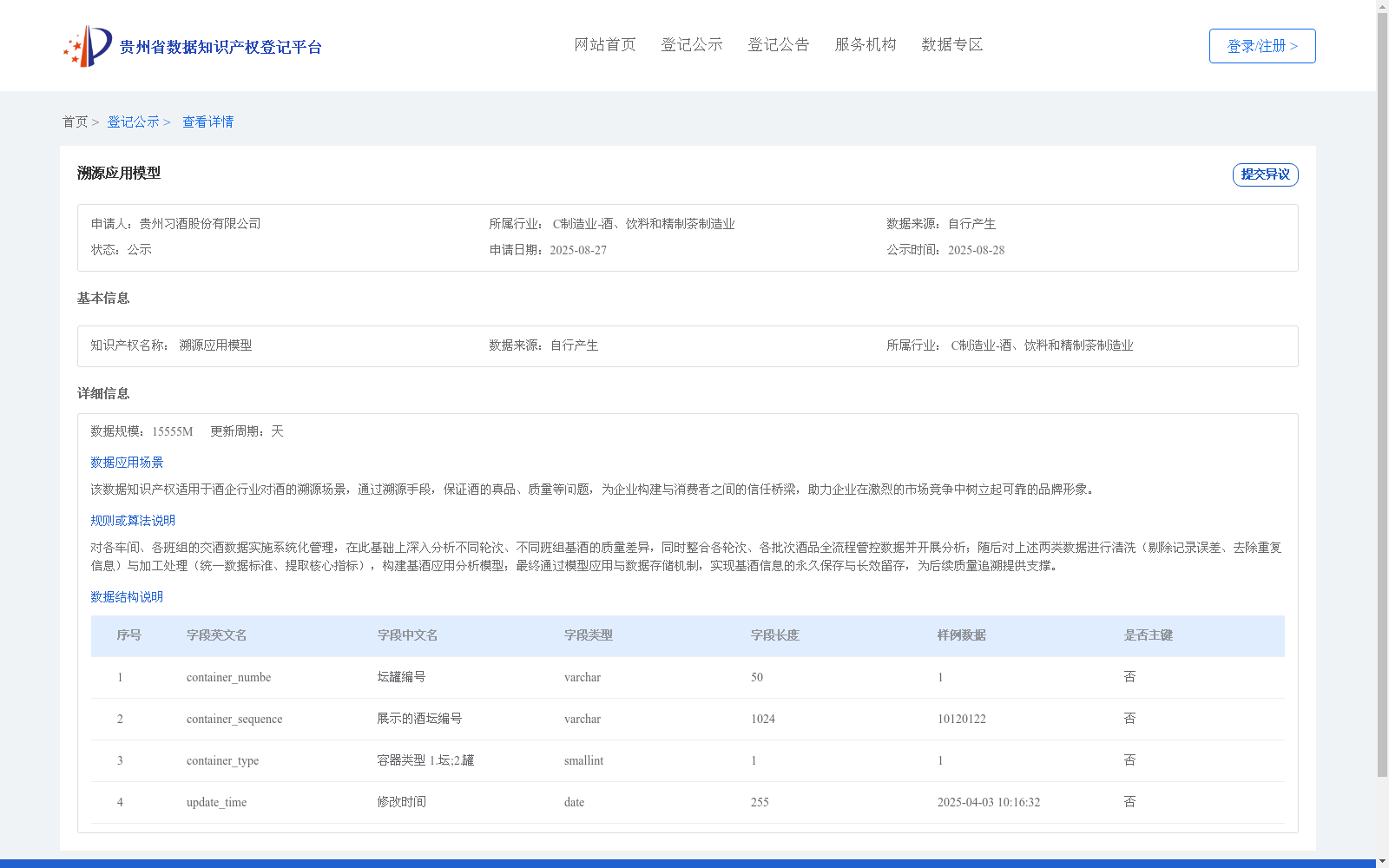The height and width of the screenshot is (868, 1389).
Task: Click the site title 贵州省数据知识产权登记平台
Action: pos(221,47)
